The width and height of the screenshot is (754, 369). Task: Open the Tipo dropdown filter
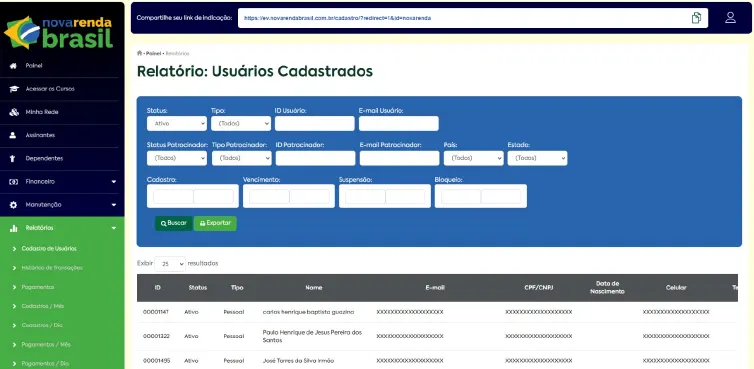click(241, 124)
